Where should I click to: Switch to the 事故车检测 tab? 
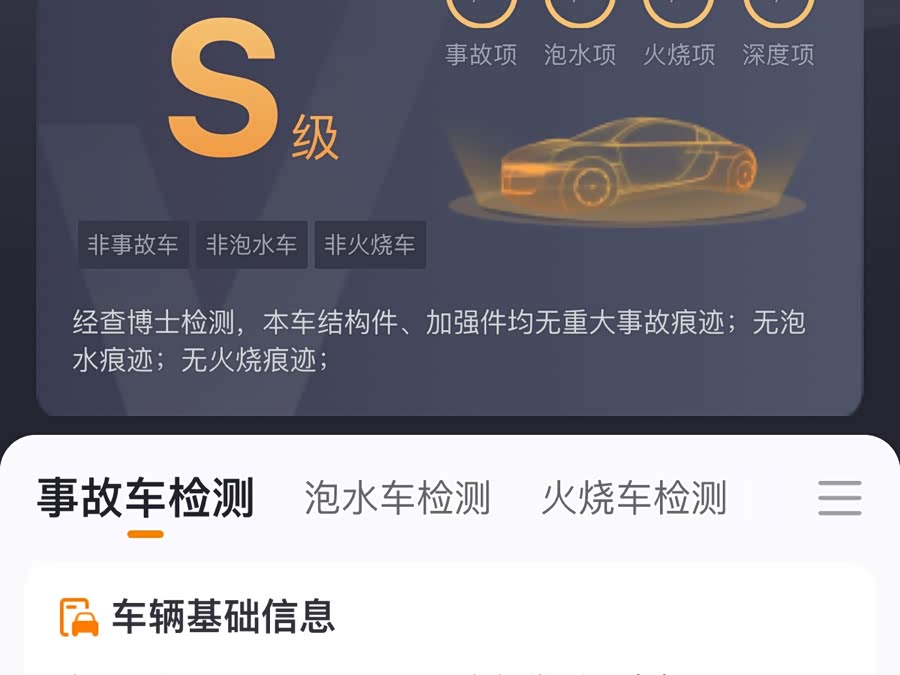pos(145,498)
